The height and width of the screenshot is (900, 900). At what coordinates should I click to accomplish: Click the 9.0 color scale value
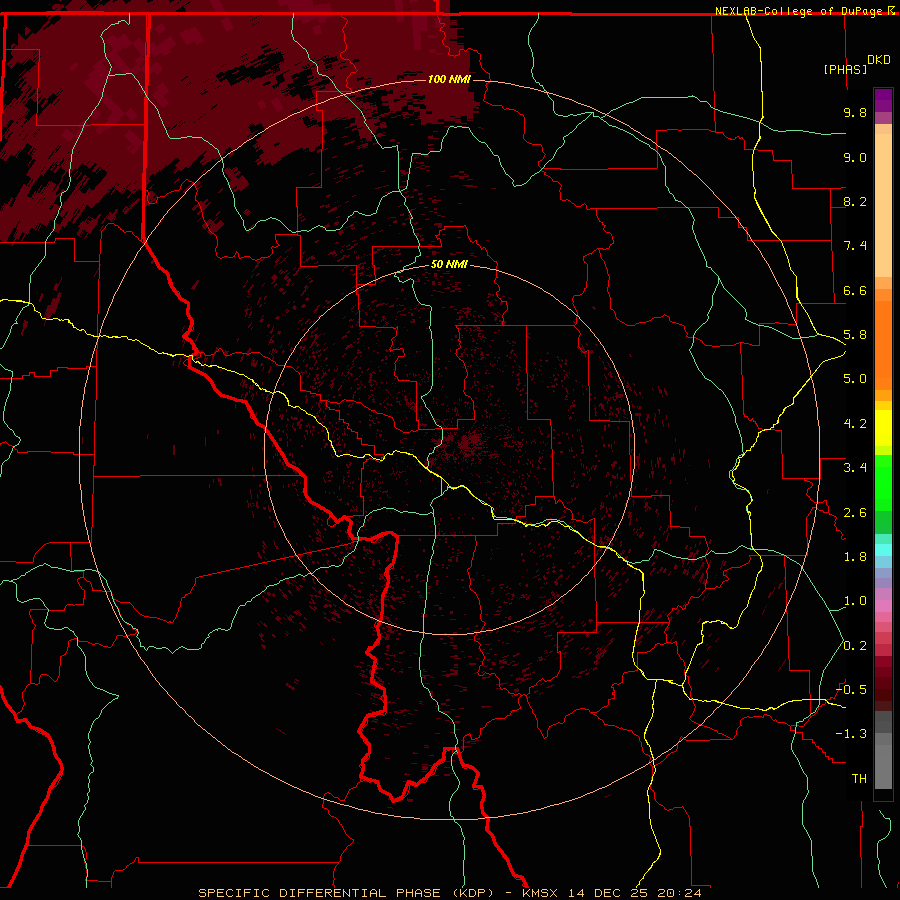855,157
